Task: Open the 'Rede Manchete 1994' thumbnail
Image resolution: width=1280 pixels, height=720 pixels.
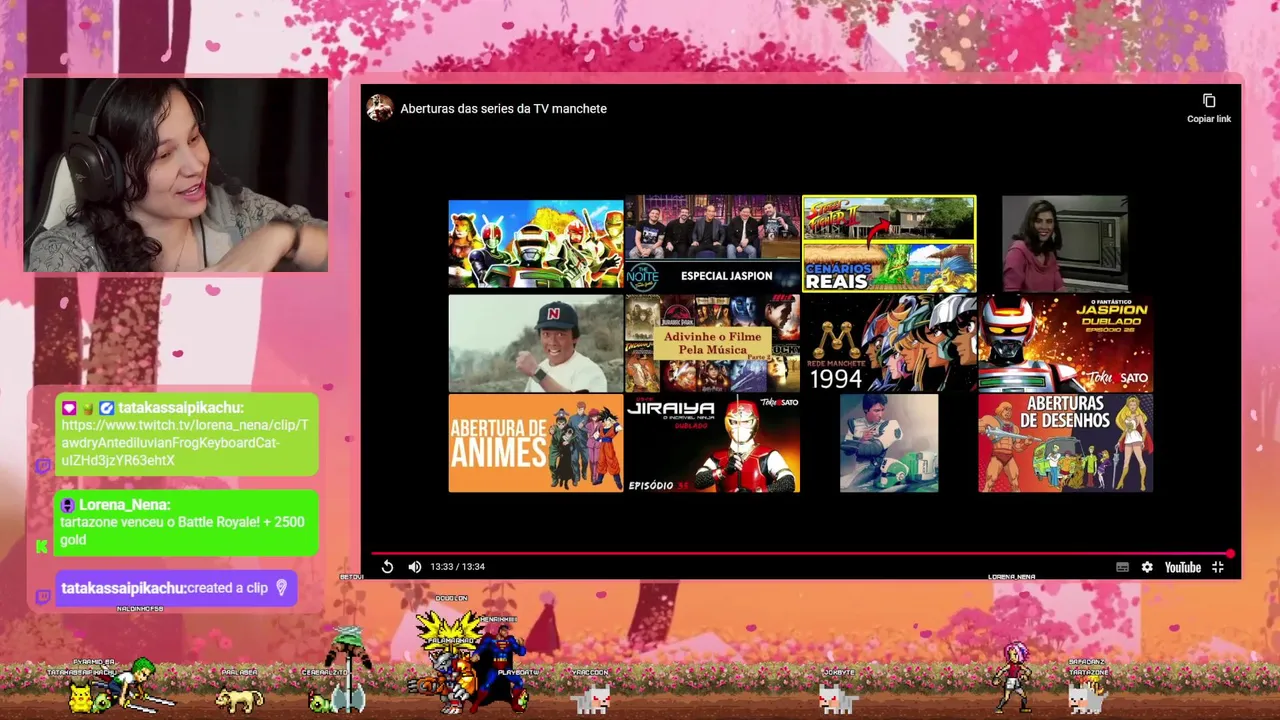Action: tap(889, 343)
